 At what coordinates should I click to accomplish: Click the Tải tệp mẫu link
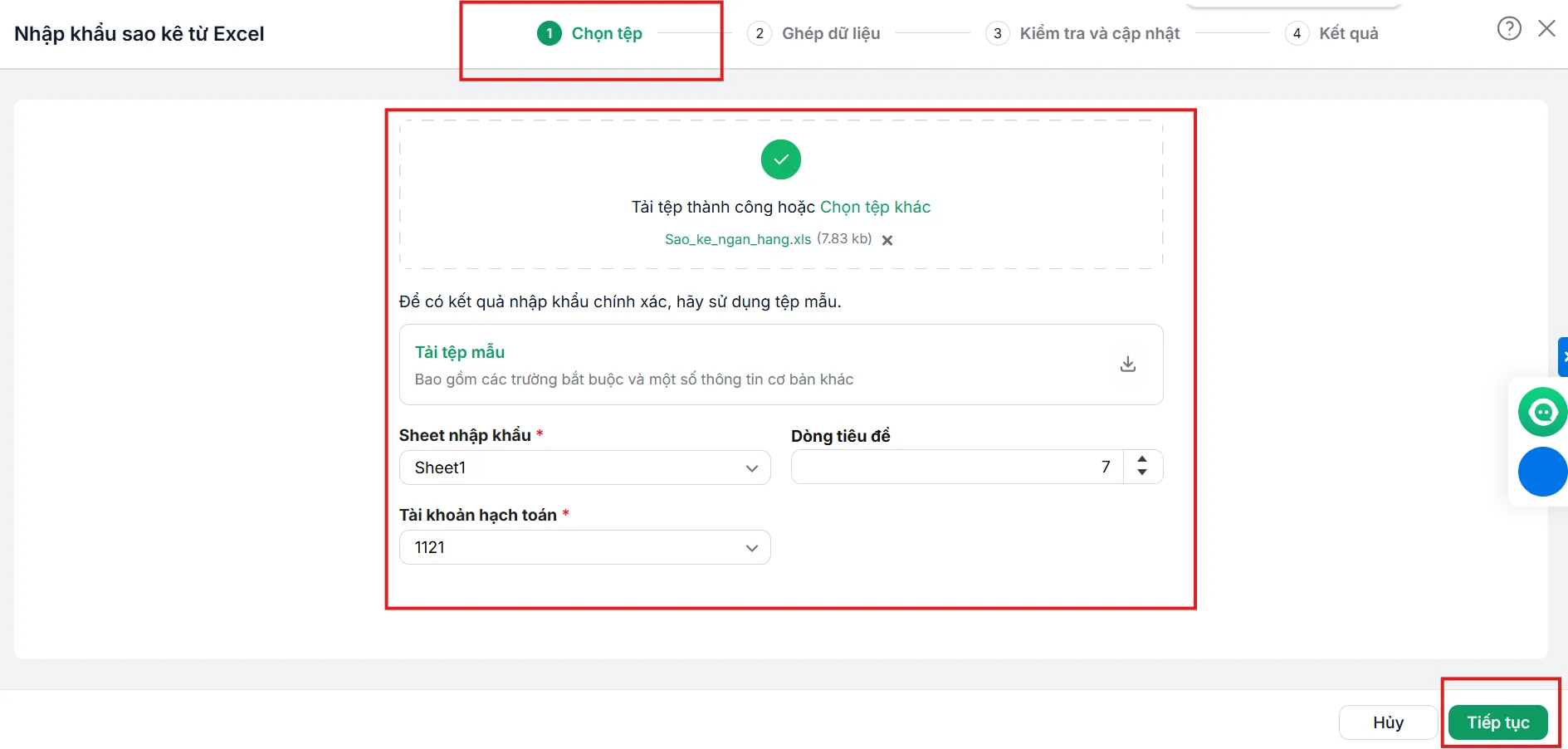point(460,352)
